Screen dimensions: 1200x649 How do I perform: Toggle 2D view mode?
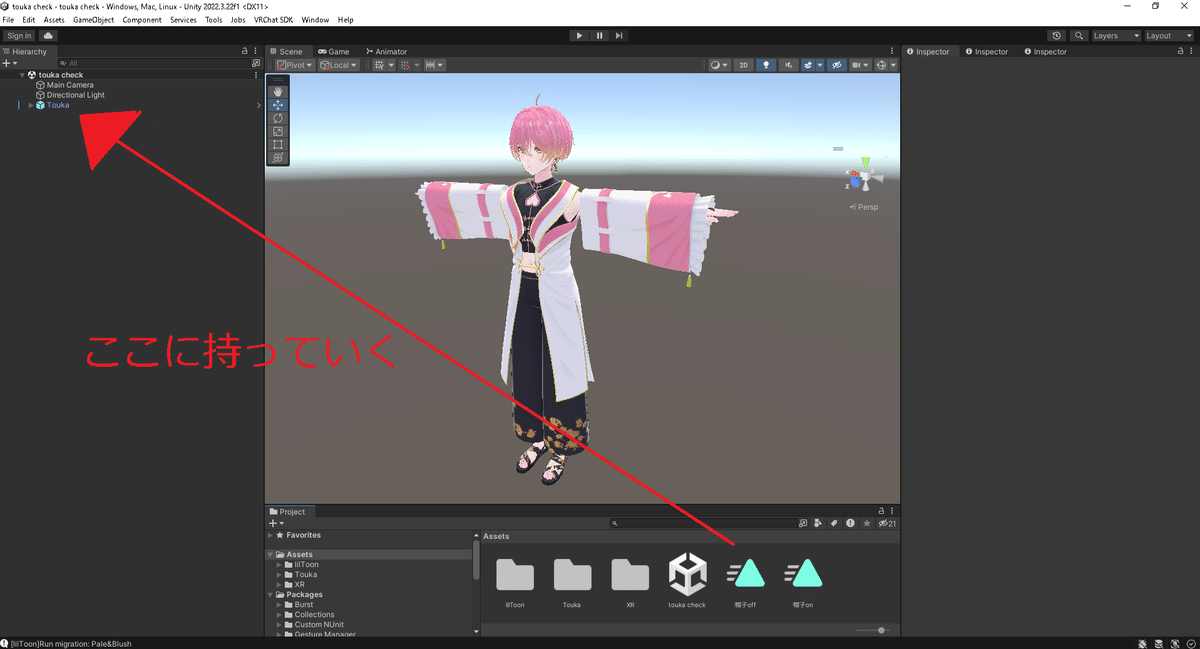[743, 64]
